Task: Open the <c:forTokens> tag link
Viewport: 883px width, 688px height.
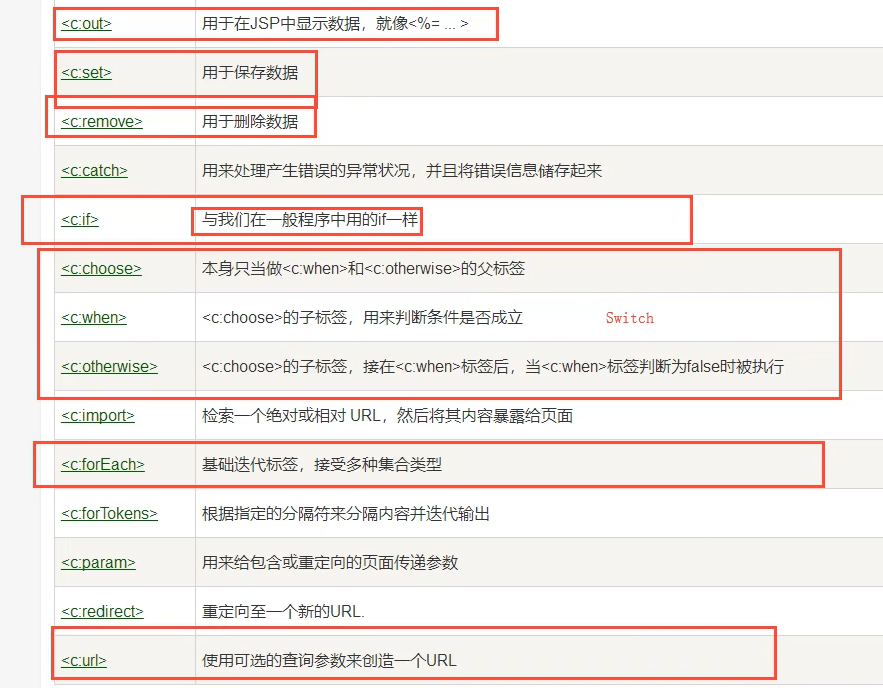Action: 109,513
